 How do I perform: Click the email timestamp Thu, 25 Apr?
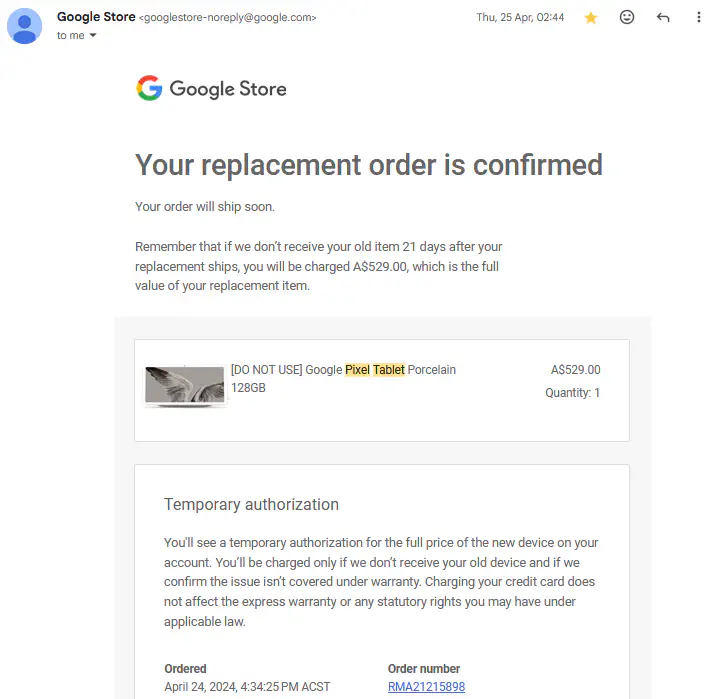(x=520, y=18)
